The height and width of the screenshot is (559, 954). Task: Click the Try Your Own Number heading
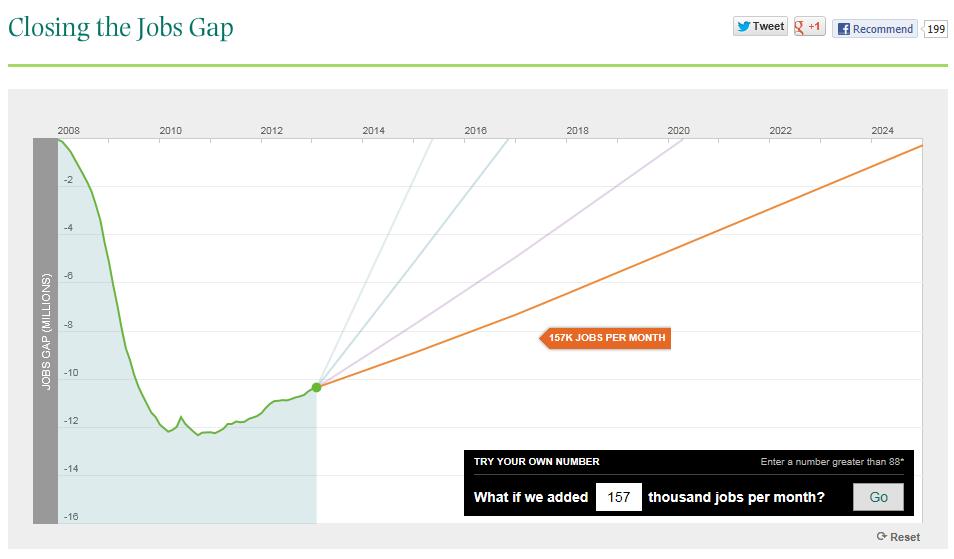(536, 462)
